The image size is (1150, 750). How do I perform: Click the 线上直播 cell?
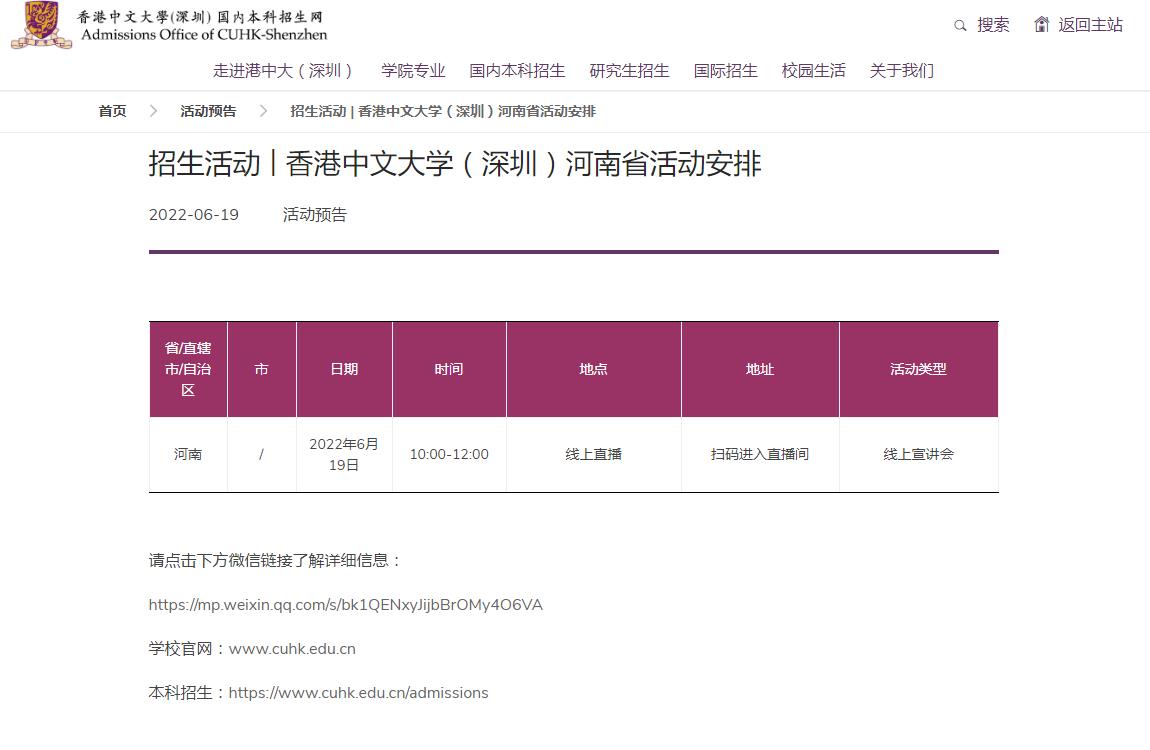593,455
